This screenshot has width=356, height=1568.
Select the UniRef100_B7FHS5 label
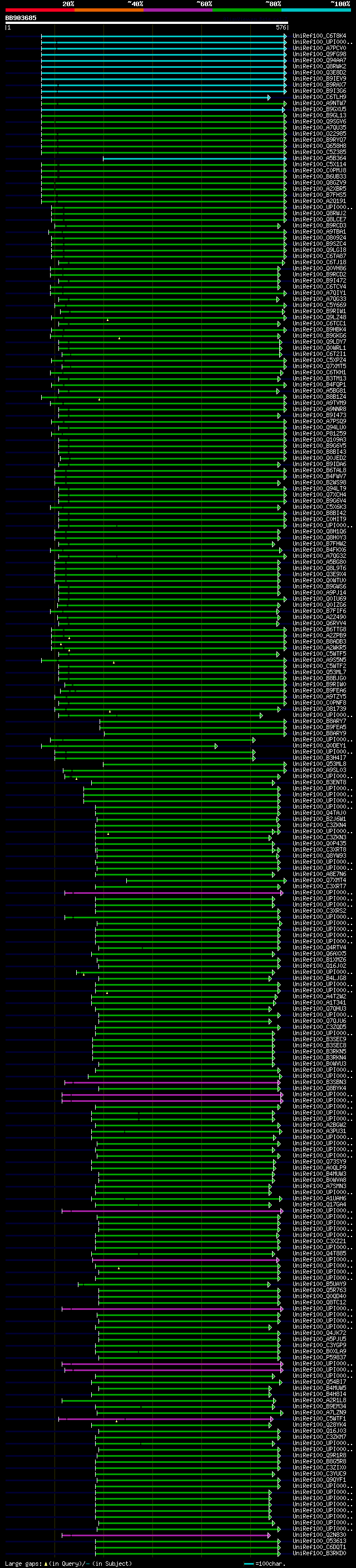pyautogui.click(x=319, y=195)
